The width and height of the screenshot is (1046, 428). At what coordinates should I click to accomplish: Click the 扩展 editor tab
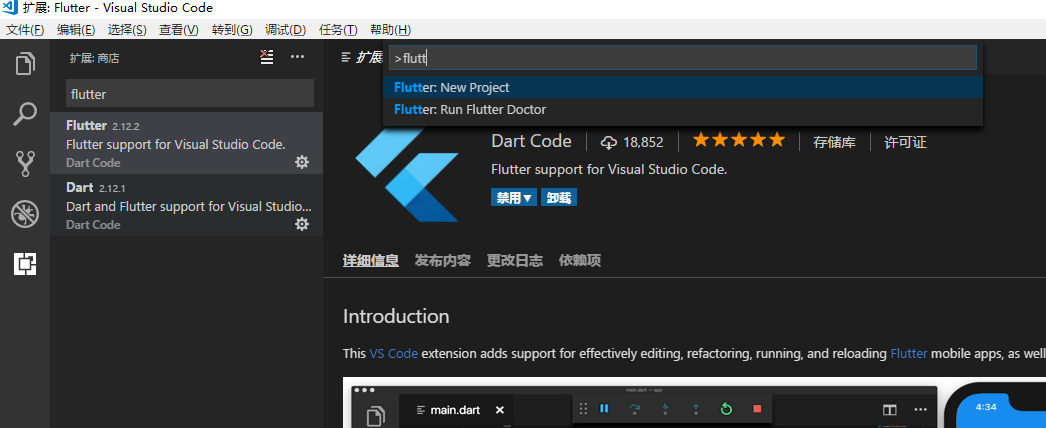[362, 57]
